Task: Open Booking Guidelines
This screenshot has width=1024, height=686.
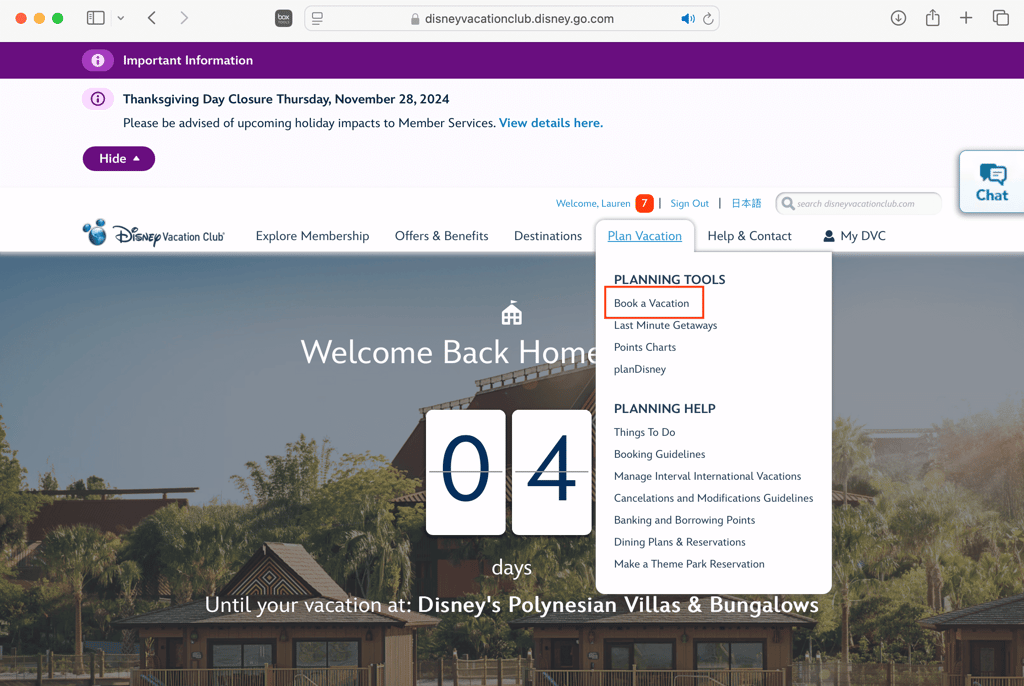Action: coord(660,454)
